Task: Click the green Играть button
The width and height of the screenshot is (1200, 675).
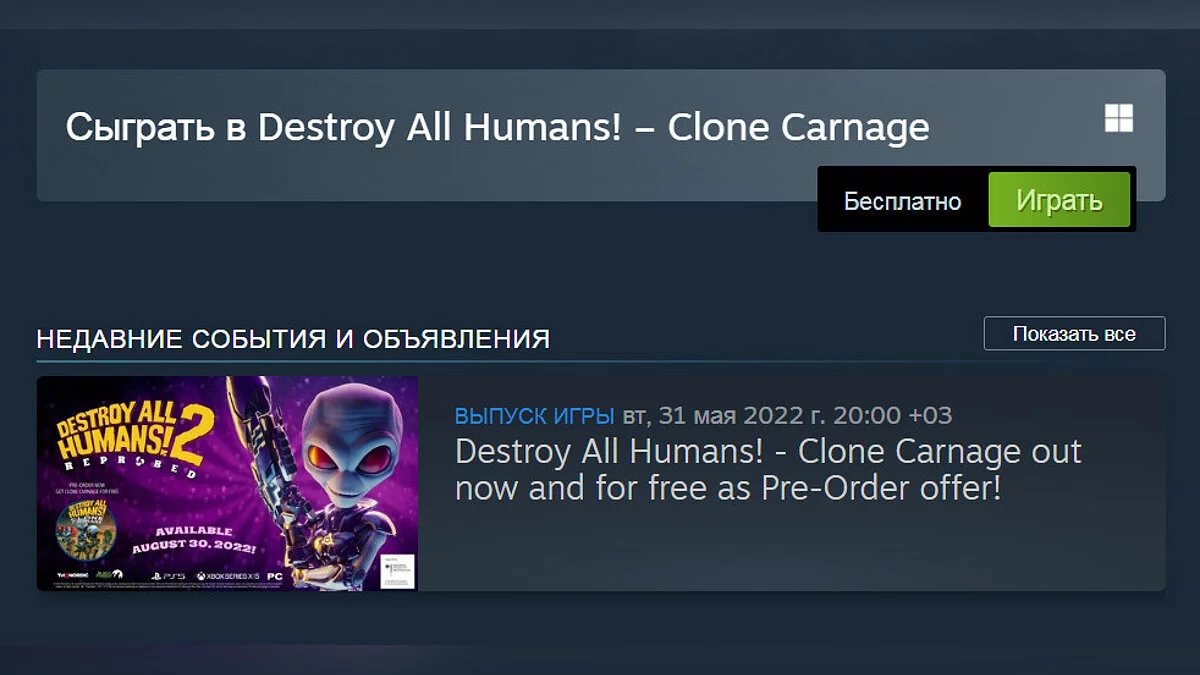Action: 1059,199
